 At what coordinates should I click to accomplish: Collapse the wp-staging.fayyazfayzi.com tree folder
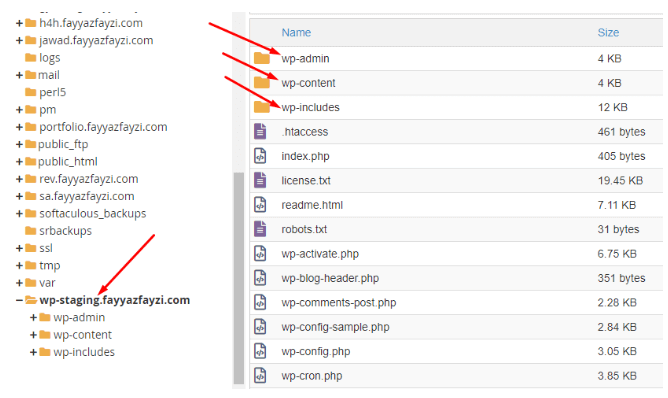[x=19, y=300]
